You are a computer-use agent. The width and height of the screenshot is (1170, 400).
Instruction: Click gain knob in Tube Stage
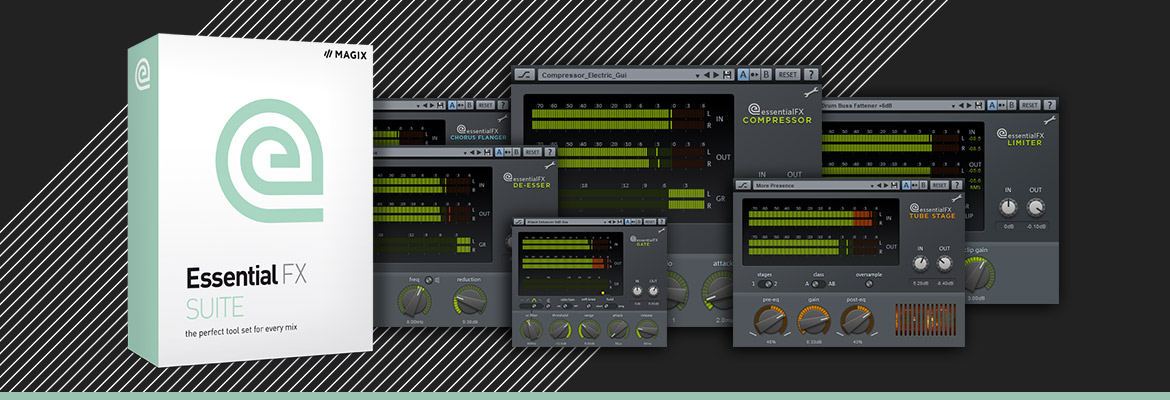coord(814,320)
